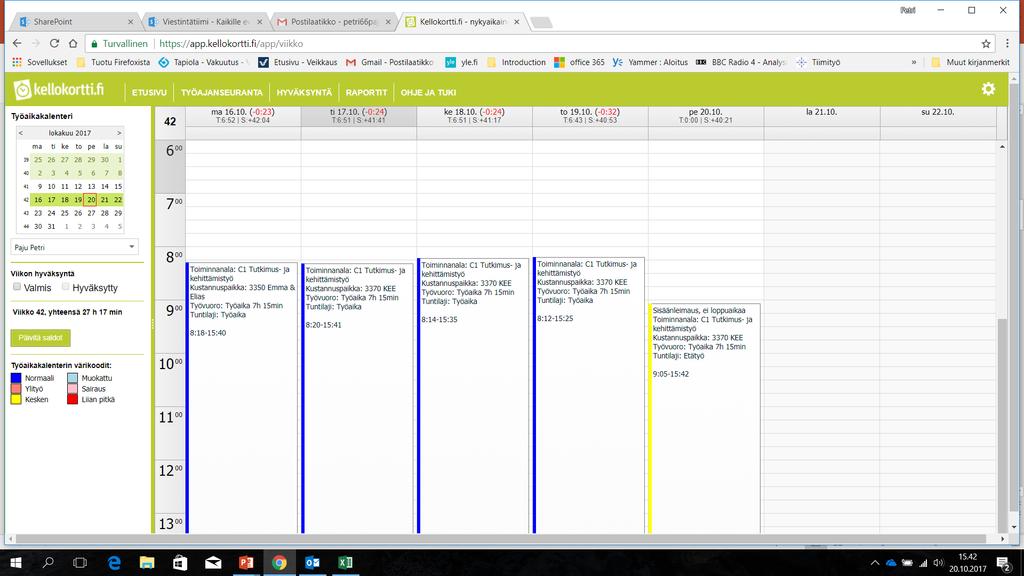Go back with browser back arrow
The height and width of the screenshot is (576, 1024).
(x=17, y=43)
